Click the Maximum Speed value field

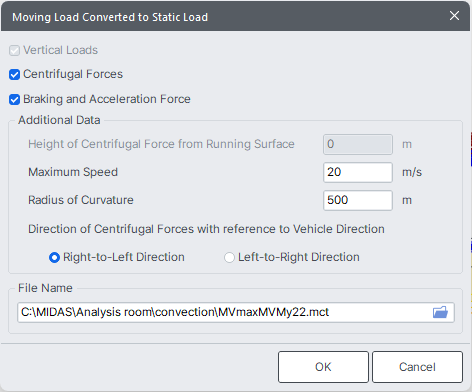(x=358, y=172)
